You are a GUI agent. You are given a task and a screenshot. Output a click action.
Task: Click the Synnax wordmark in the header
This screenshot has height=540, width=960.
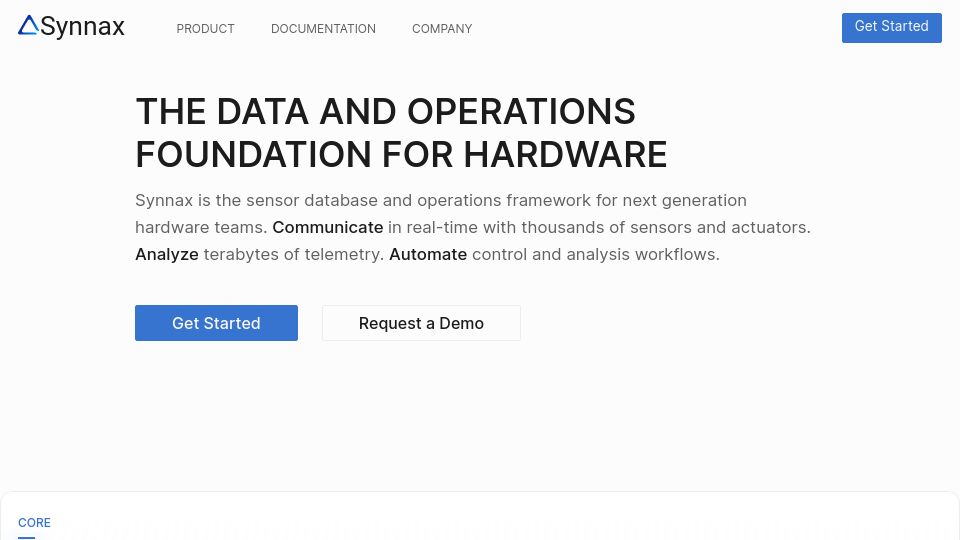[x=83, y=27]
